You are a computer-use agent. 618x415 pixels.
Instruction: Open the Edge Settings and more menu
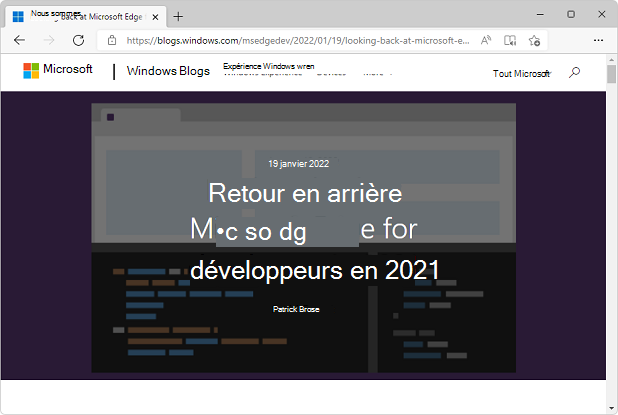click(598, 40)
